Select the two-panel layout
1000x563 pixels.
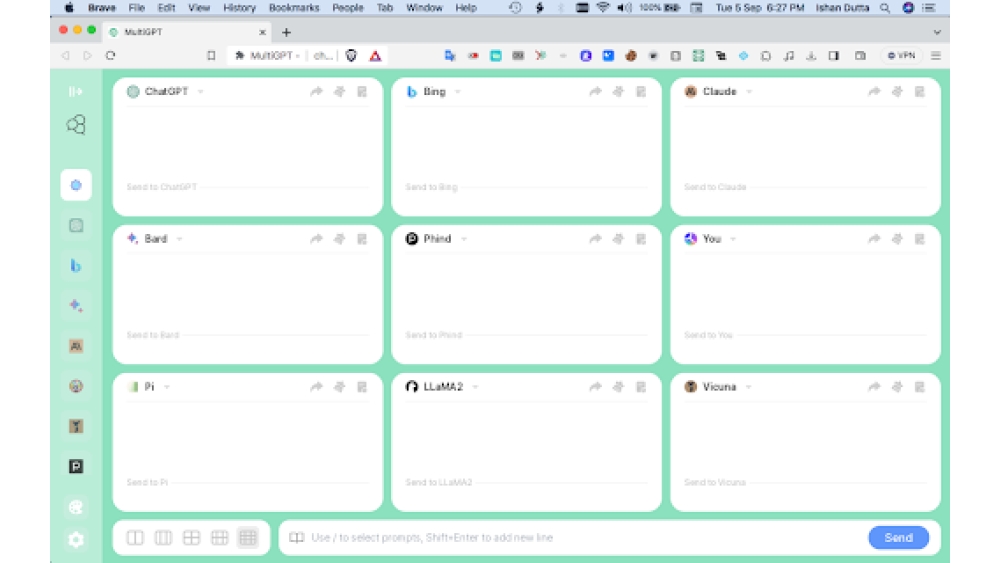pos(135,537)
